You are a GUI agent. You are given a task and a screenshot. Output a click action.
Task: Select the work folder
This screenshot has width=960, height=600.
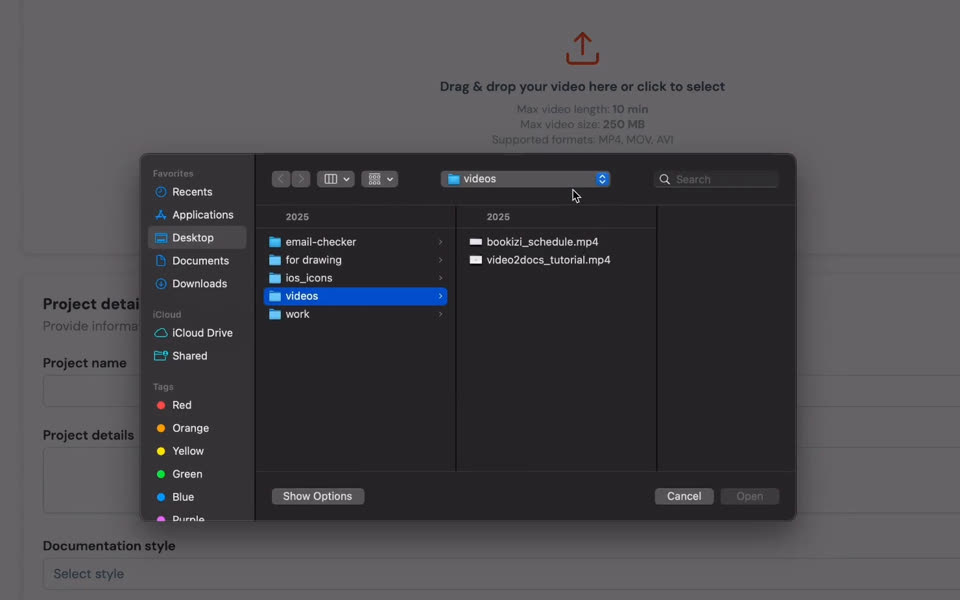355,314
